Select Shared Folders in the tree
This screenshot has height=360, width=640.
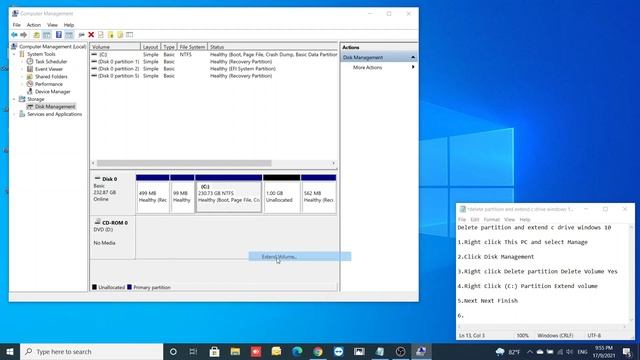51,76
